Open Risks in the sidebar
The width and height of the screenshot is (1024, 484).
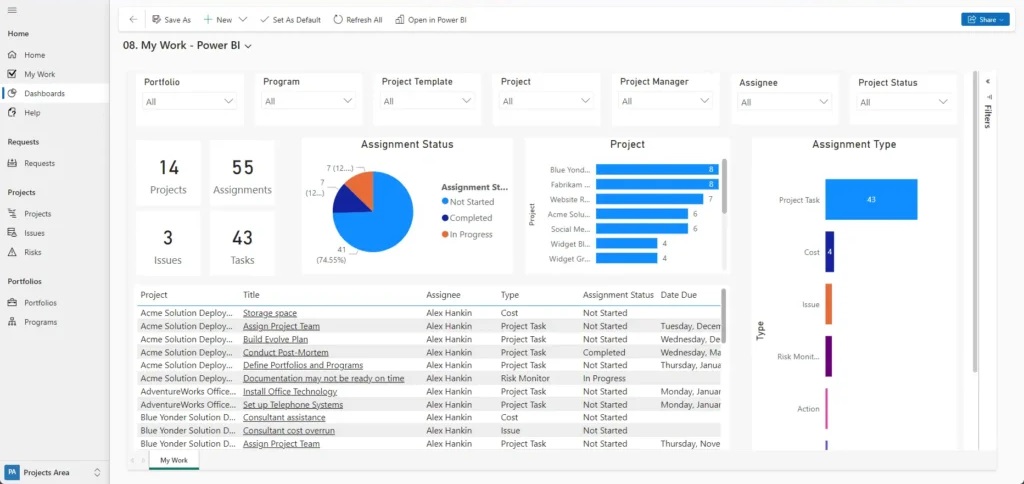point(32,252)
